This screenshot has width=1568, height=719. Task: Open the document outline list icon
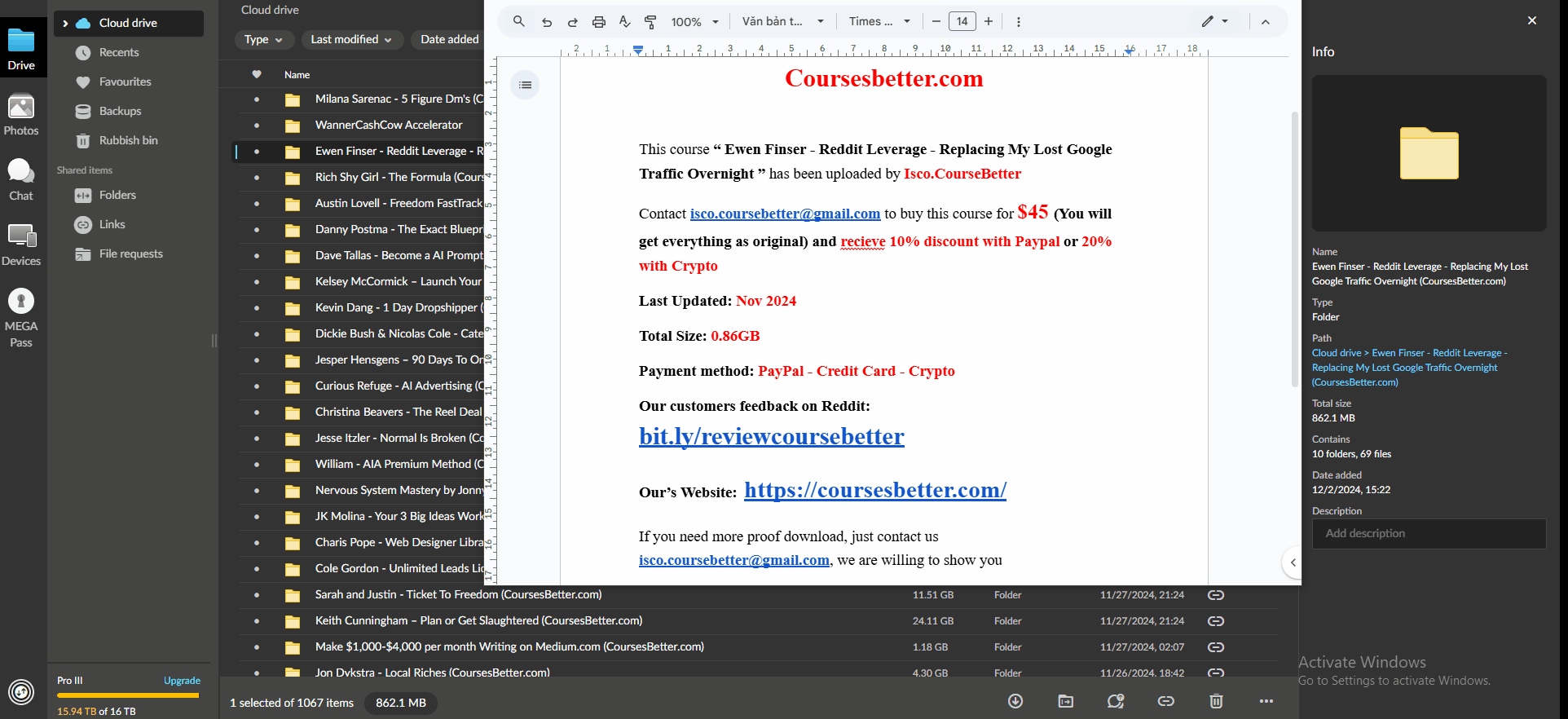(525, 85)
